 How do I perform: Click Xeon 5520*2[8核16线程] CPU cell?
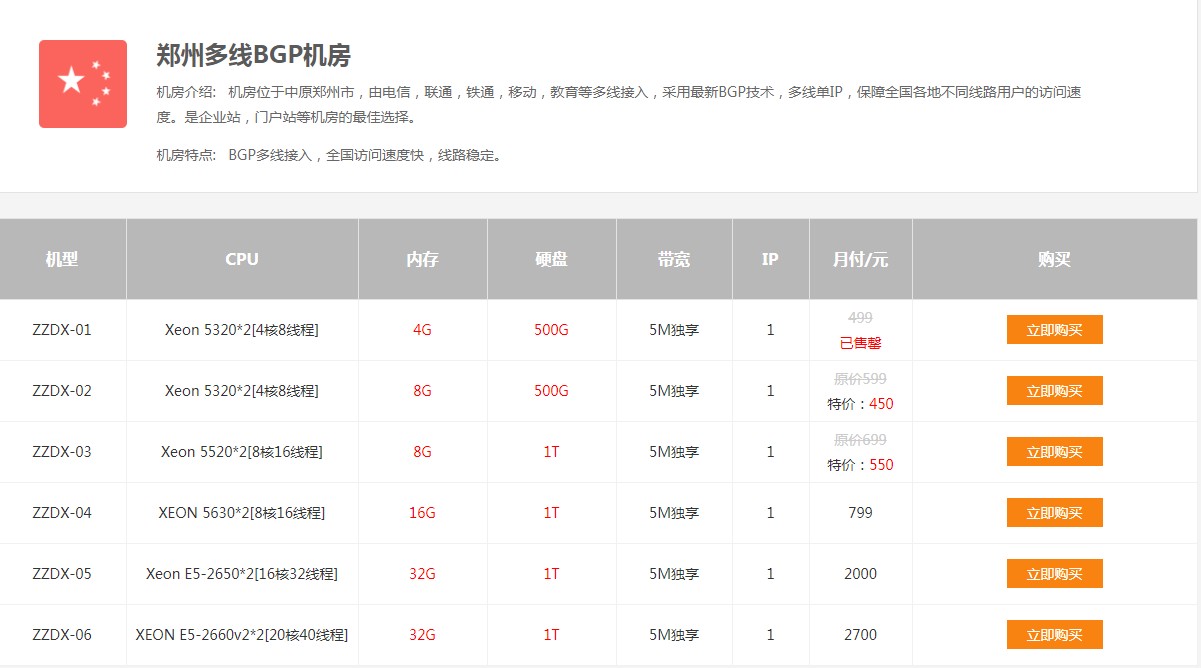[242, 452]
